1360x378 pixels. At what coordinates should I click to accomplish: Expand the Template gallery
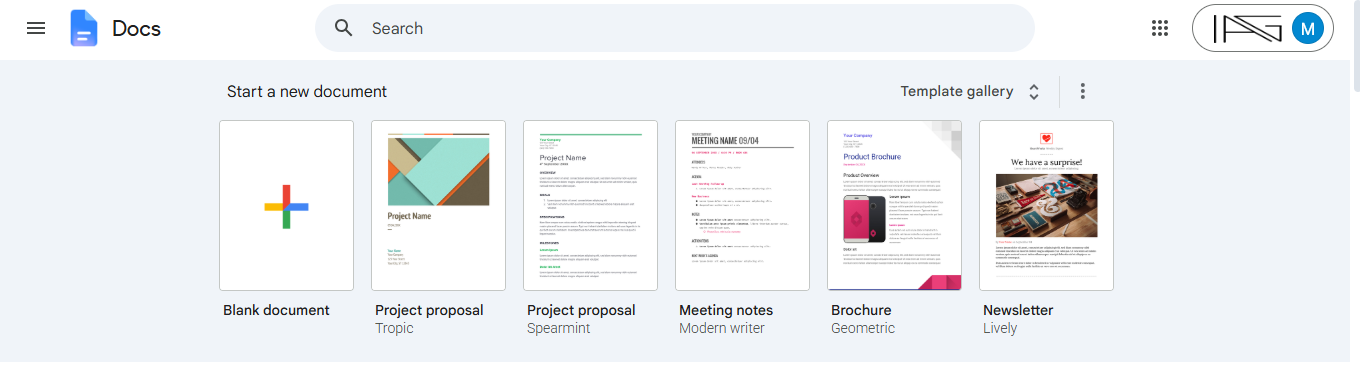point(957,91)
